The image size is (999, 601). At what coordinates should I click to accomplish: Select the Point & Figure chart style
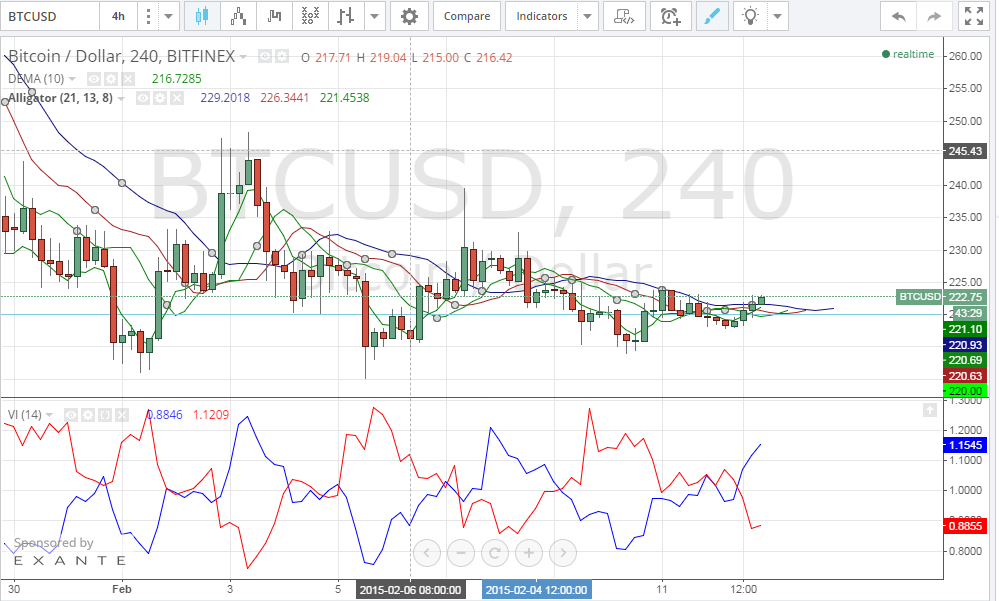(x=310, y=16)
